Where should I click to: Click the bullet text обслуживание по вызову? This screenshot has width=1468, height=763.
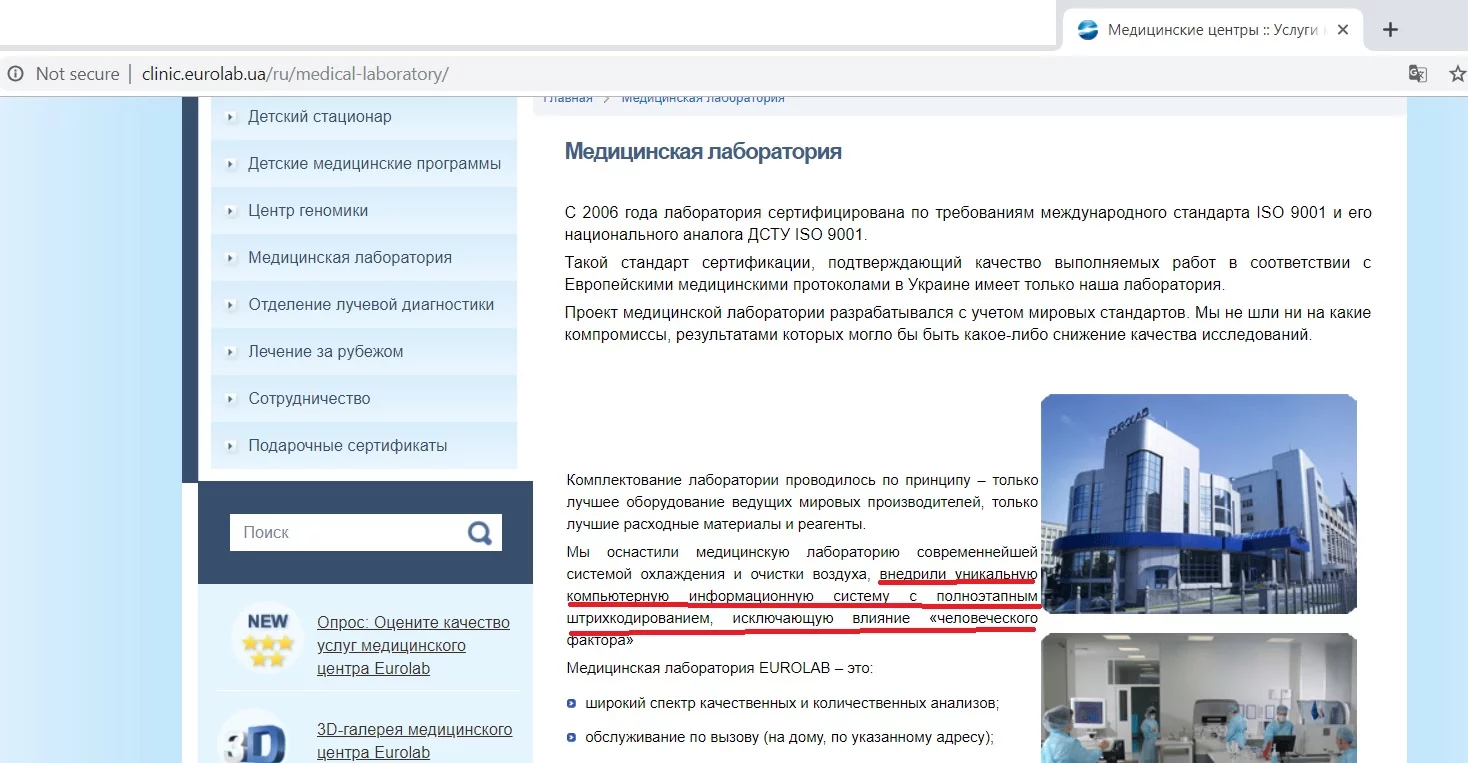coord(789,738)
